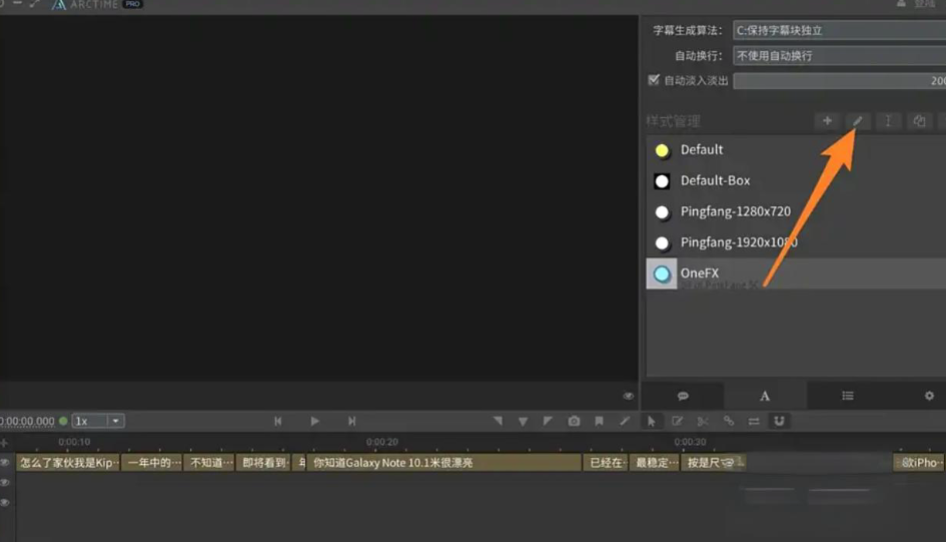This screenshot has height=542, width=946.
Task: Click the duplicate style icon
Action: click(x=918, y=121)
